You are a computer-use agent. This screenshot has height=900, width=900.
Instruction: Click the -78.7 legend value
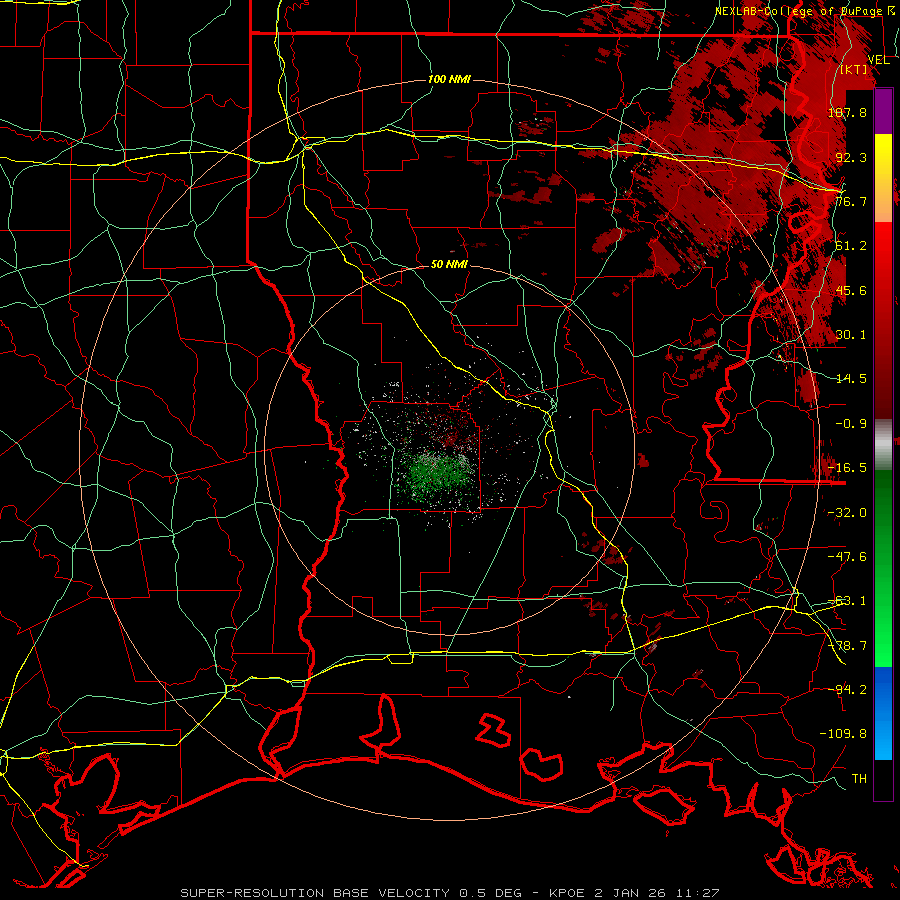coord(847,645)
